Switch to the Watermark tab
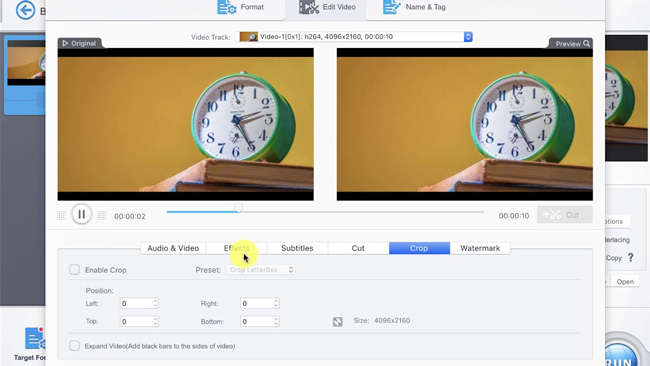The width and height of the screenshot is (650, 366). [x=480, y=248]
